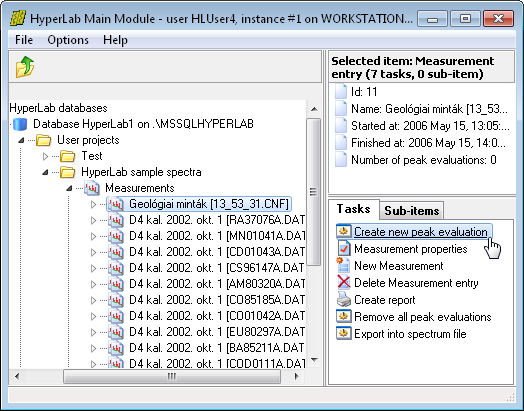Click the Measurements spectrum icon
Image resolution: width=524 pixels, height=411 pixels.
pyautogui.click(x=92, y=188)
